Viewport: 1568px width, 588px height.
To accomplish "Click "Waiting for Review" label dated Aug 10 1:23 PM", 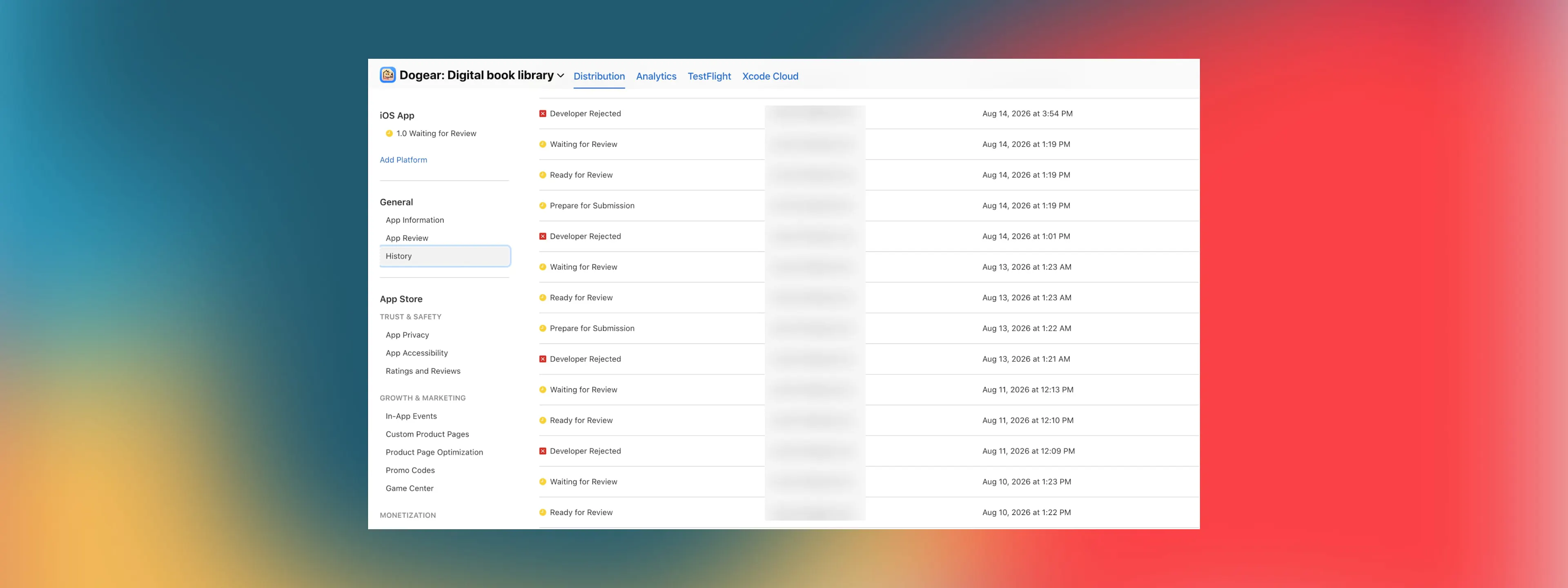I will pyautogui.click(x=584, y=482).
